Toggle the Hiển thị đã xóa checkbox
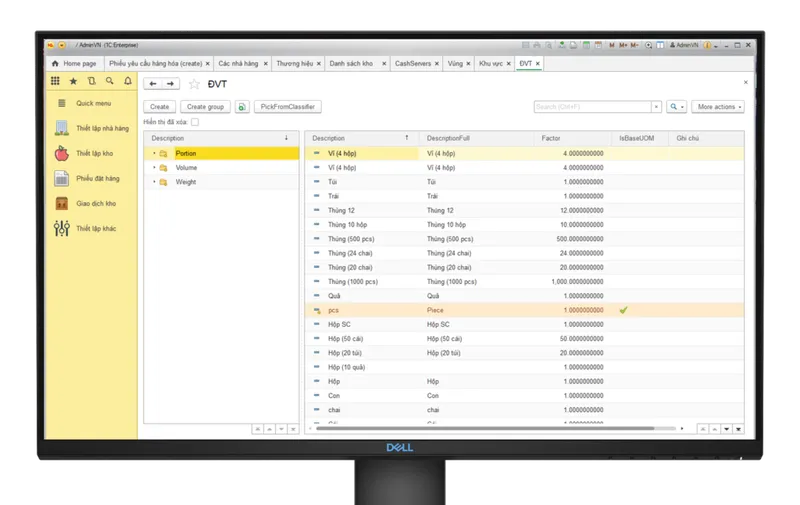 tap(195, 122)
